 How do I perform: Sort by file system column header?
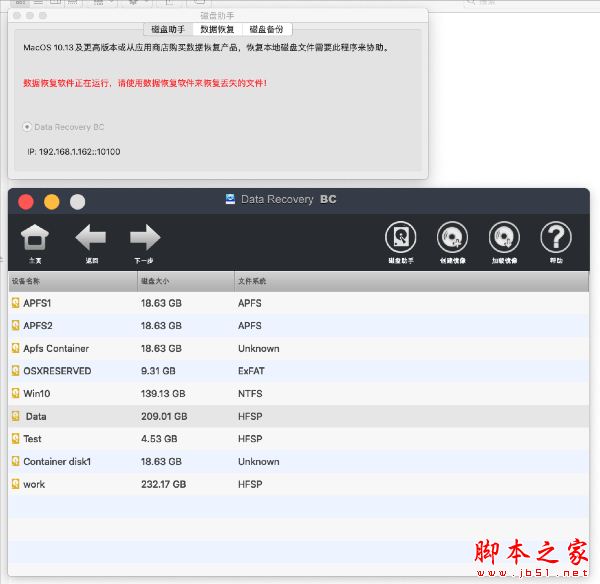click(x=411, y=281)
